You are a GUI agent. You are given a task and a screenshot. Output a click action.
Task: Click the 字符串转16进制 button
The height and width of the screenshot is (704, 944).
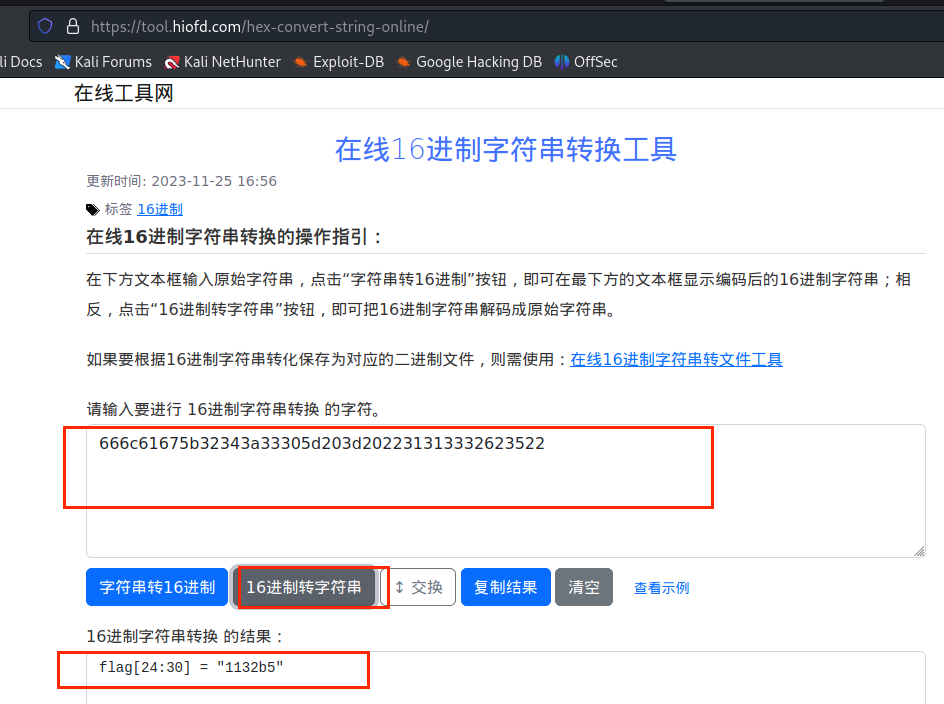157,587
